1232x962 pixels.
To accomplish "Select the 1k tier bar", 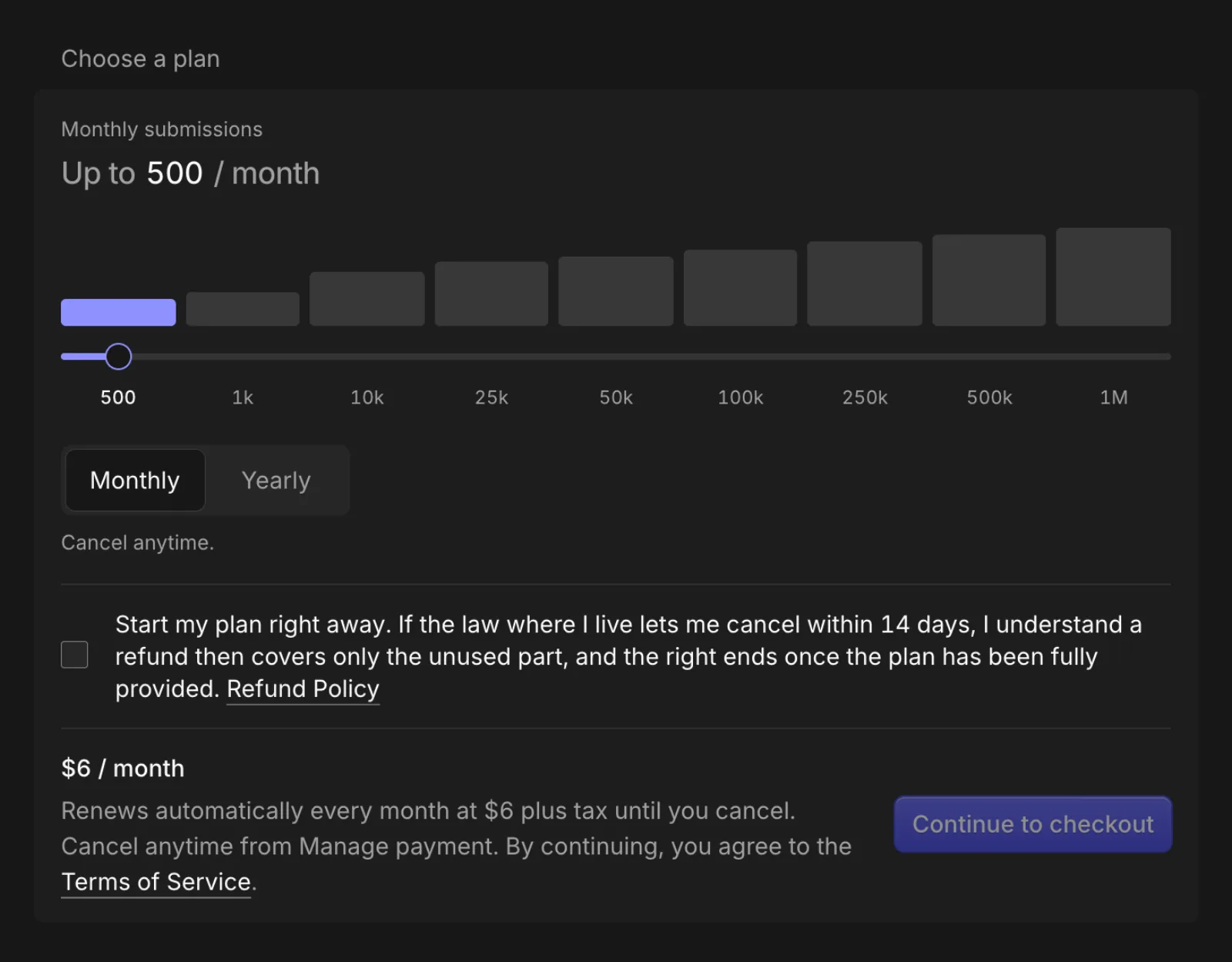I will 243,309.
